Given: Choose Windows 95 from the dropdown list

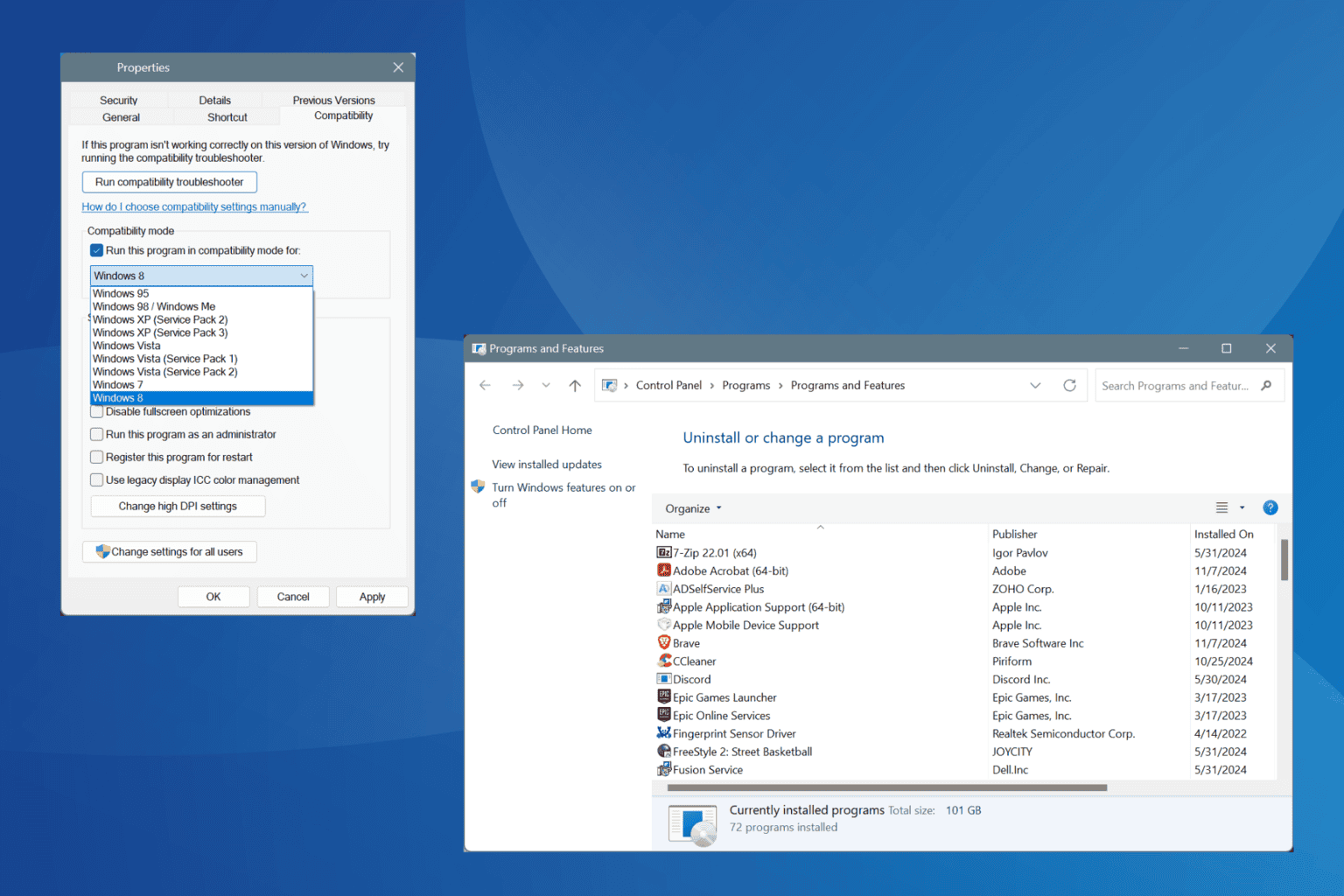Looking at the screenshot, I should coord(201,293).
